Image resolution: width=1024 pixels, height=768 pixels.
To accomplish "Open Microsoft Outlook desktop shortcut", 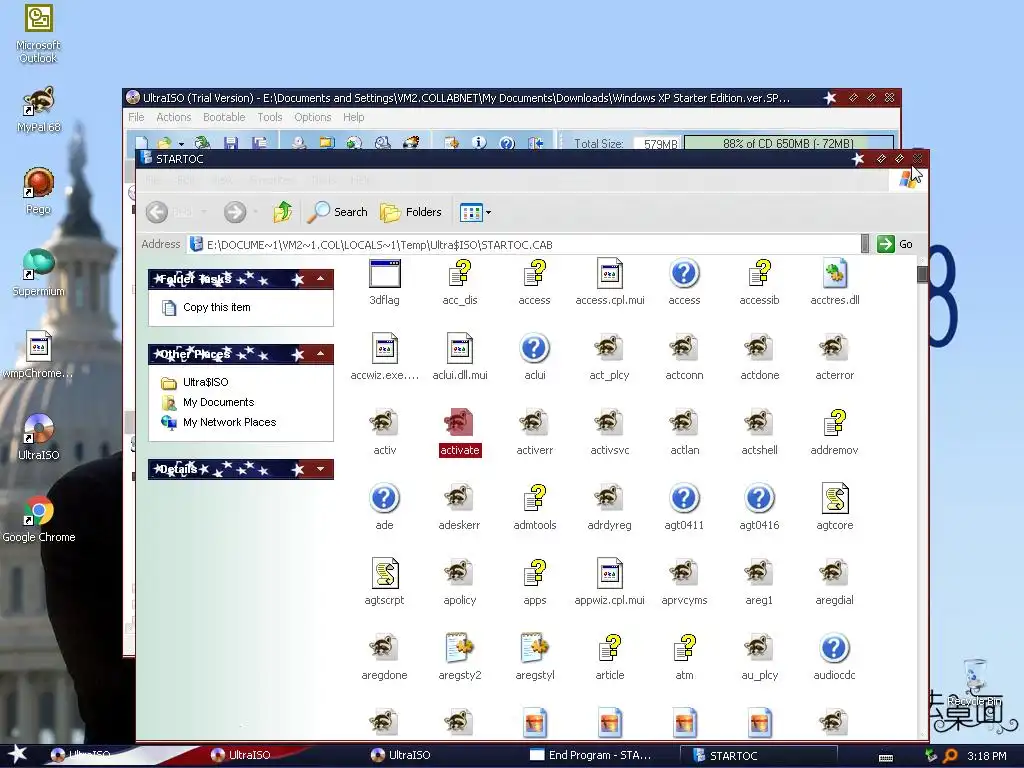I will point(39,34).
